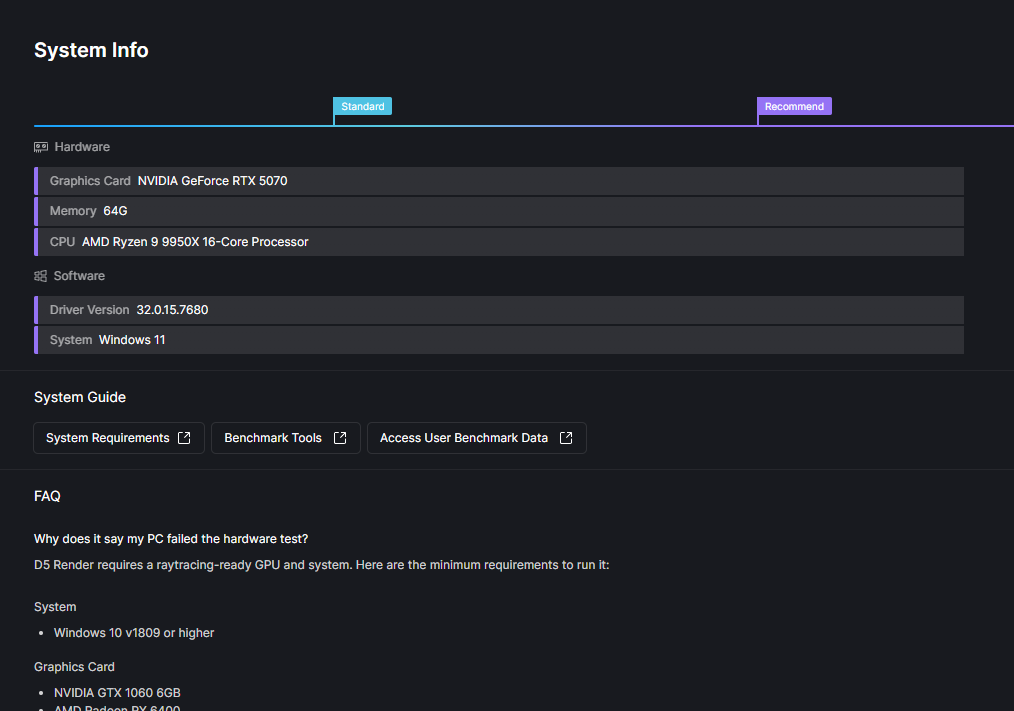Select the Recommend marker on benchmark bar
Image resolution: width=1014 pixels, height=711 pixels.
tap(794, 106)
